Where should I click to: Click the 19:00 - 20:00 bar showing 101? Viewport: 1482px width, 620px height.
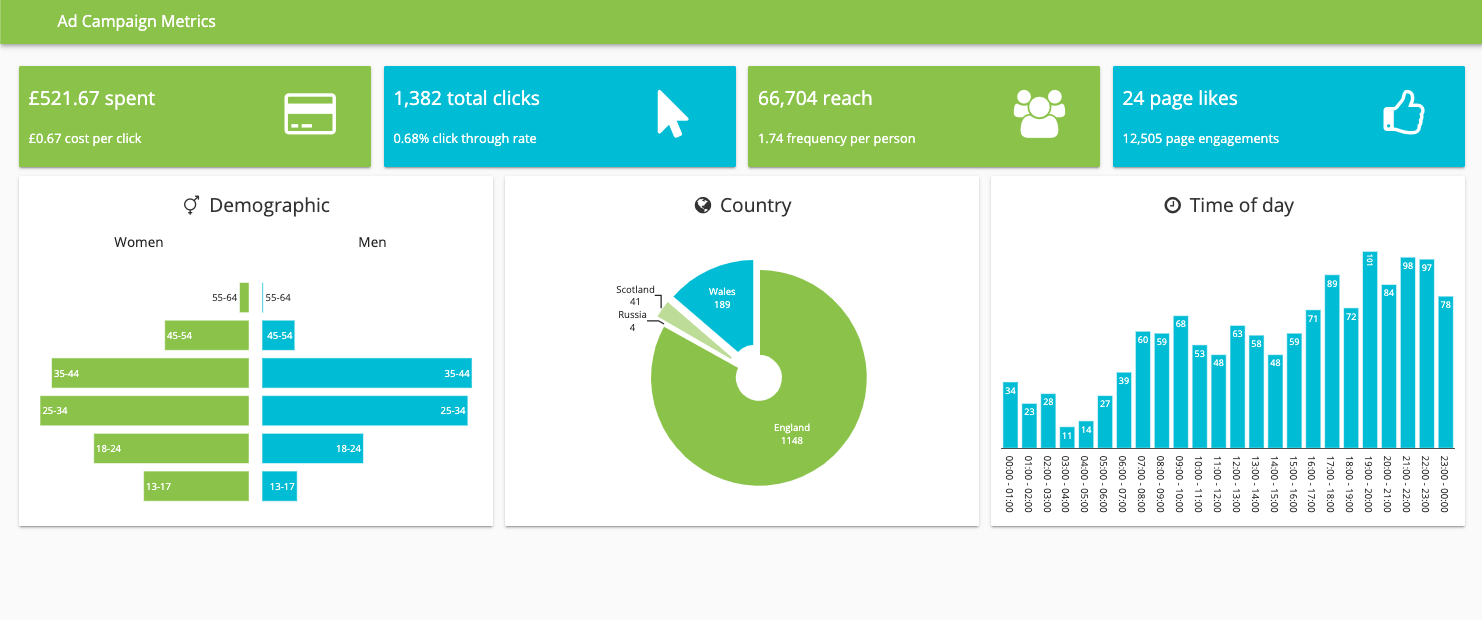click(1370, 350)
